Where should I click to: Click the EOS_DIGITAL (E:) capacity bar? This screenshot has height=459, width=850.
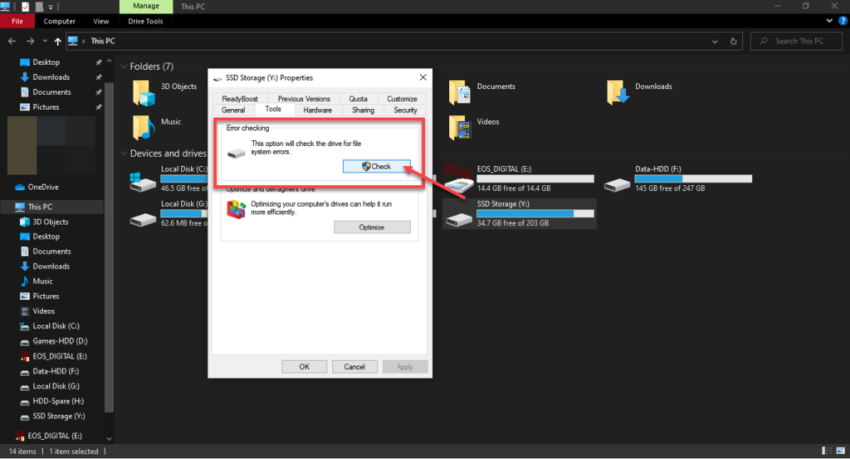pyautogui.click(x=535, y=179)
